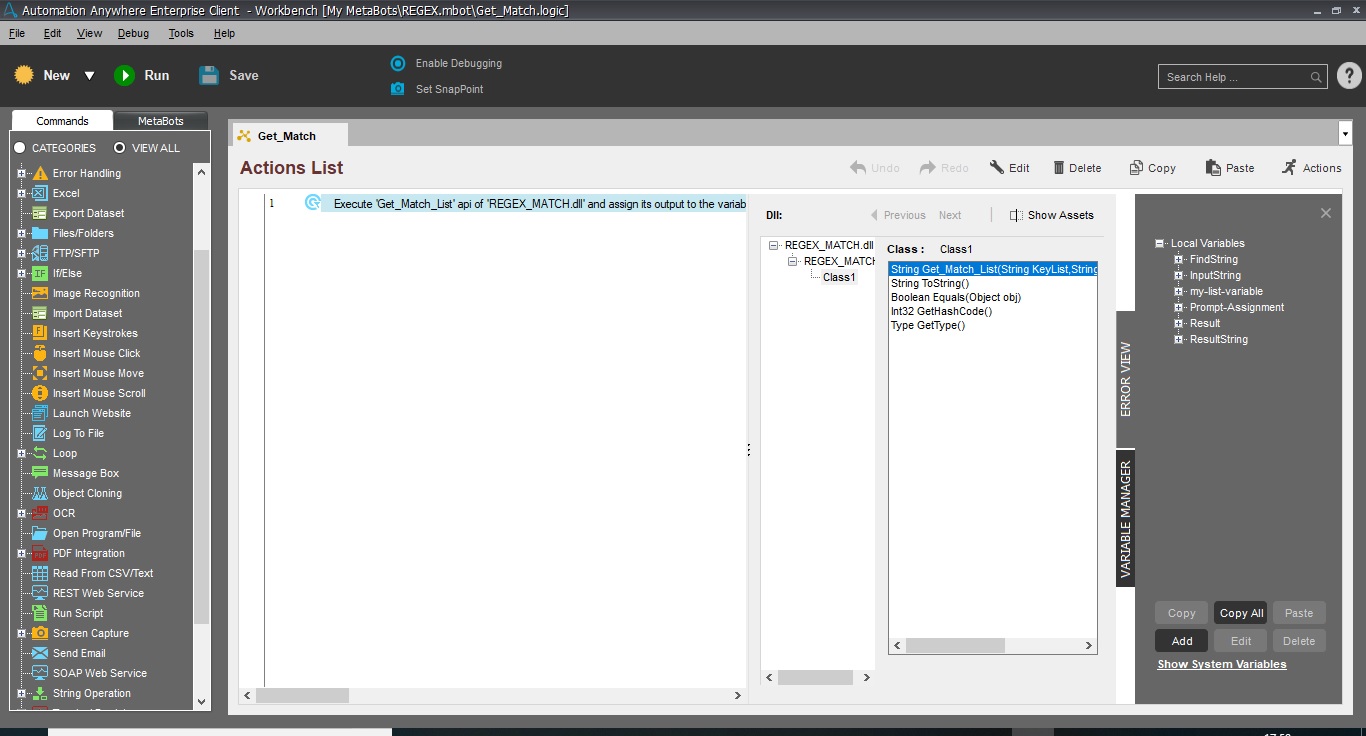
Task: Collapse the REGEX_MATCH.dll root tree node
Action: (x=774, y=245)
